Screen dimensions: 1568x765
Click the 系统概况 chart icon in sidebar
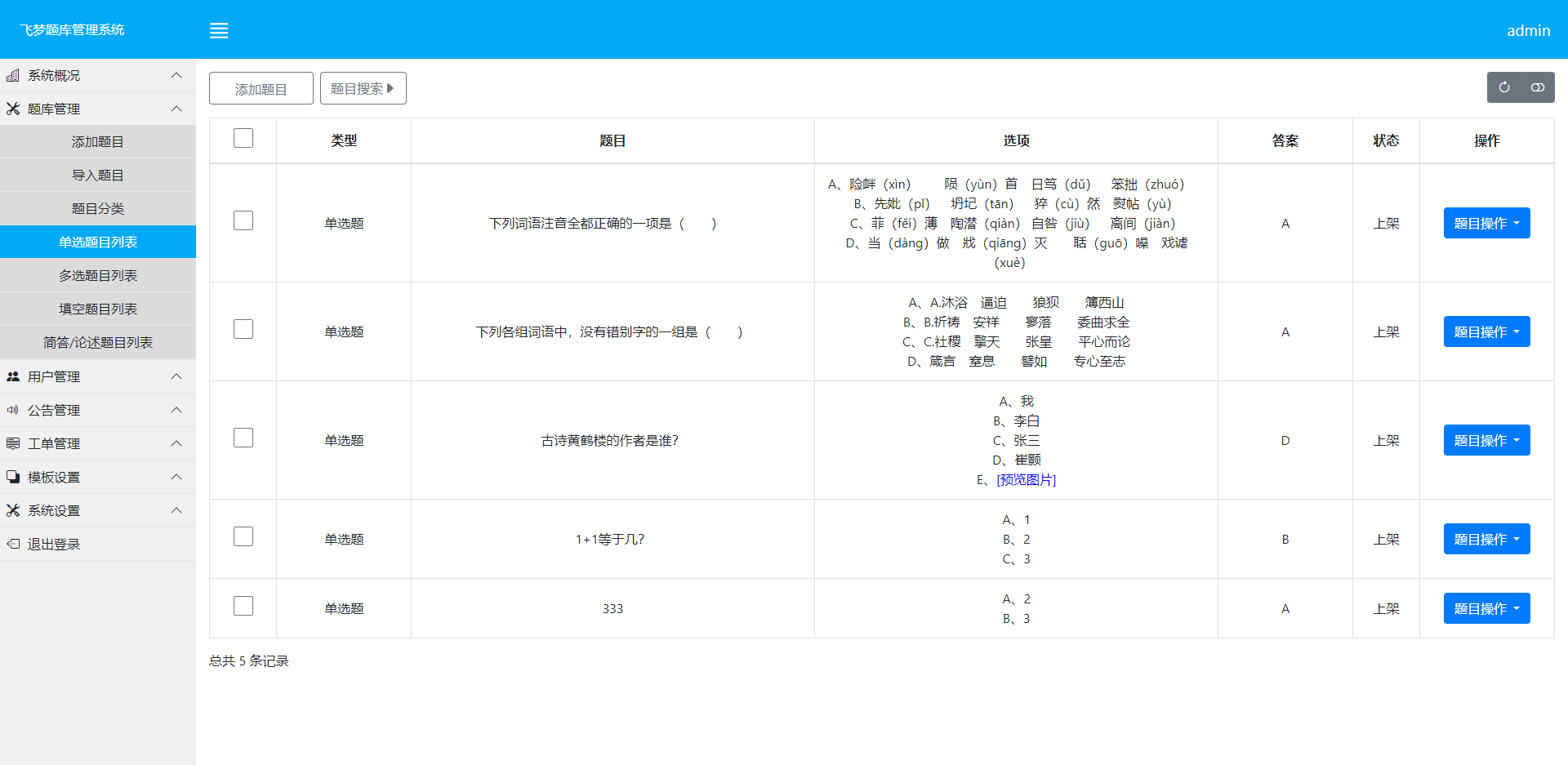(13, 75)
